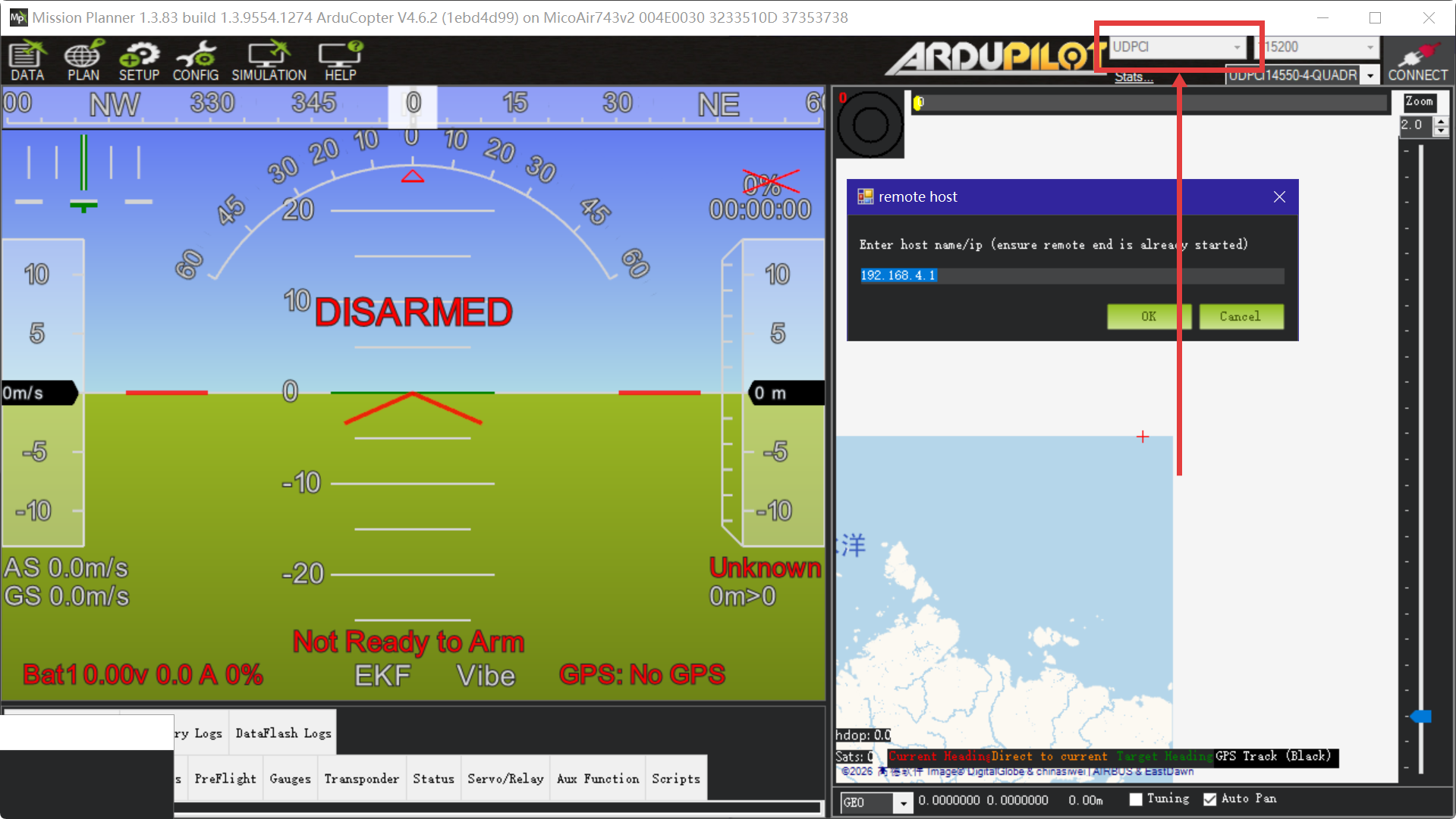Click the Mission Planner title bar icon
The image size is (1456, 819).
(18, 17)
